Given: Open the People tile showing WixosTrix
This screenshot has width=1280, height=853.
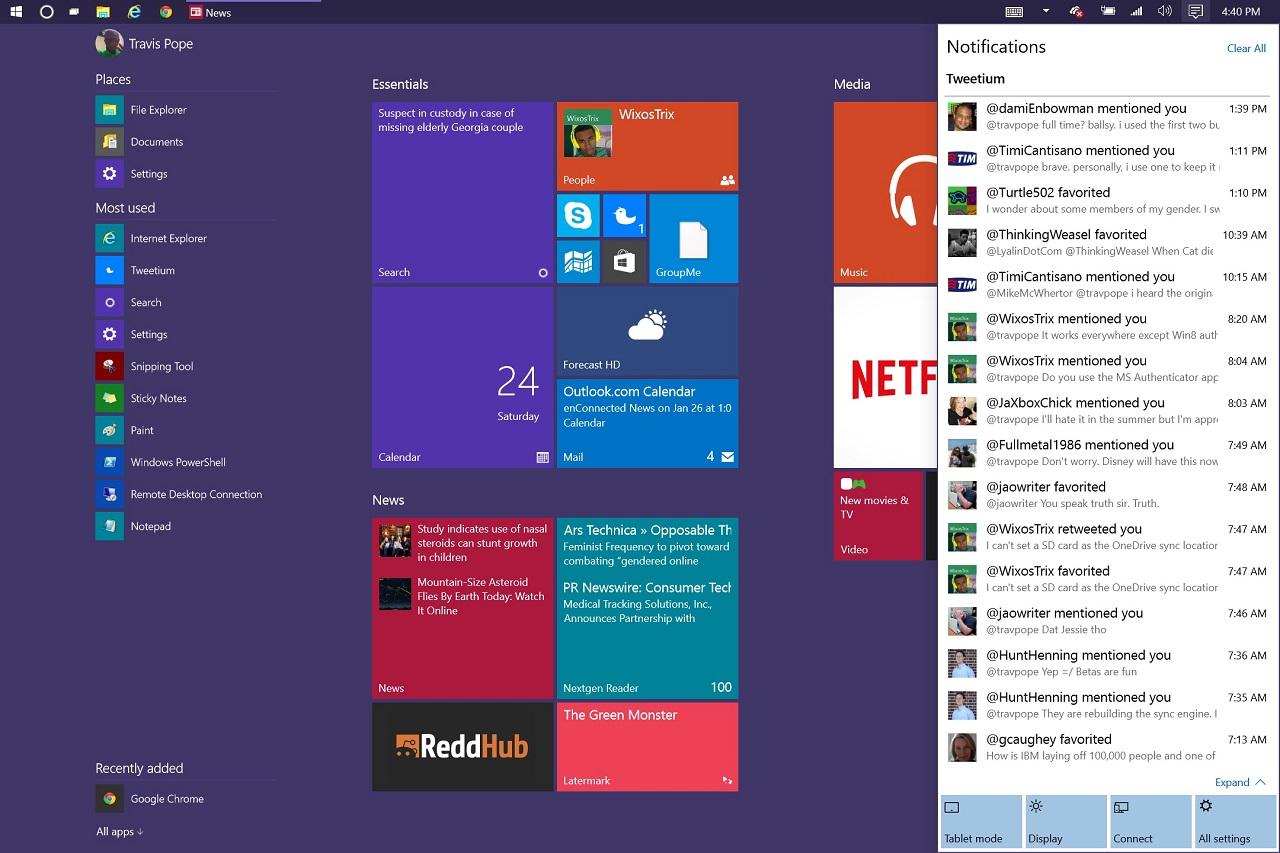Looking at the screenshot, I should (647, 146).
